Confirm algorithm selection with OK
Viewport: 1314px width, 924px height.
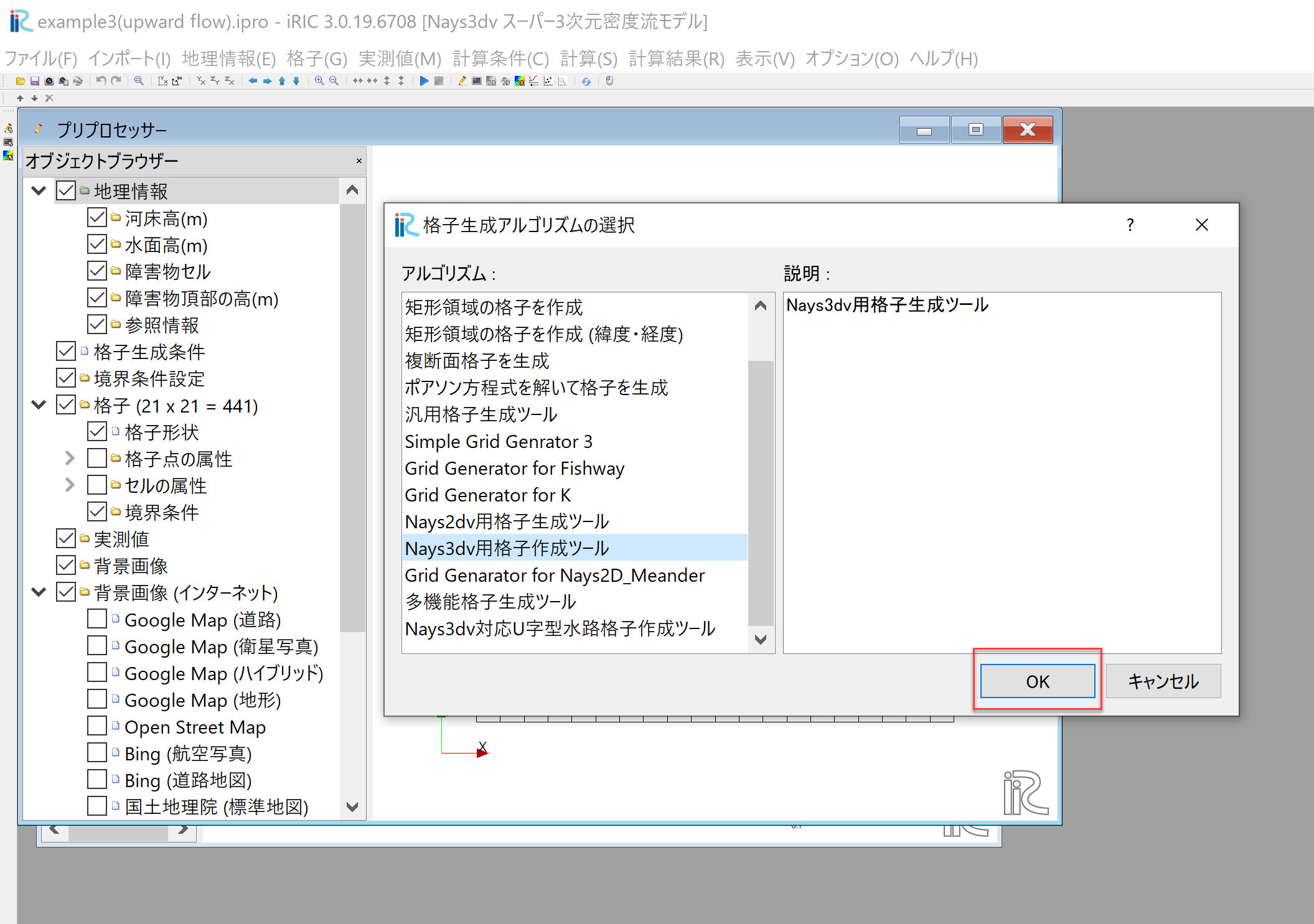pos(1038,681)
